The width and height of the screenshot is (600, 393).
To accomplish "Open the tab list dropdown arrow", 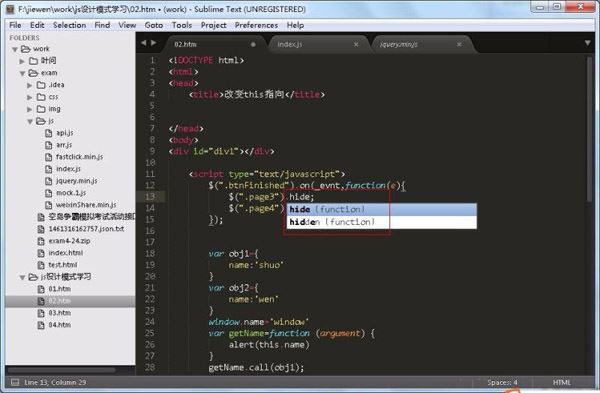I will pos(587,43).
